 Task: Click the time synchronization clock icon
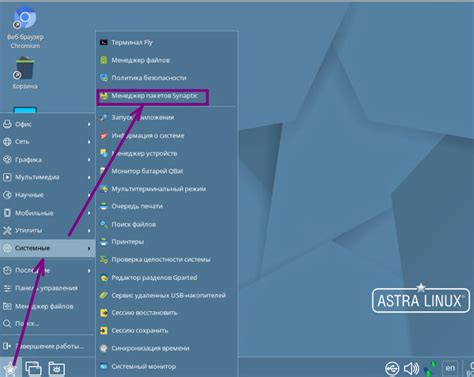point(104,348)
